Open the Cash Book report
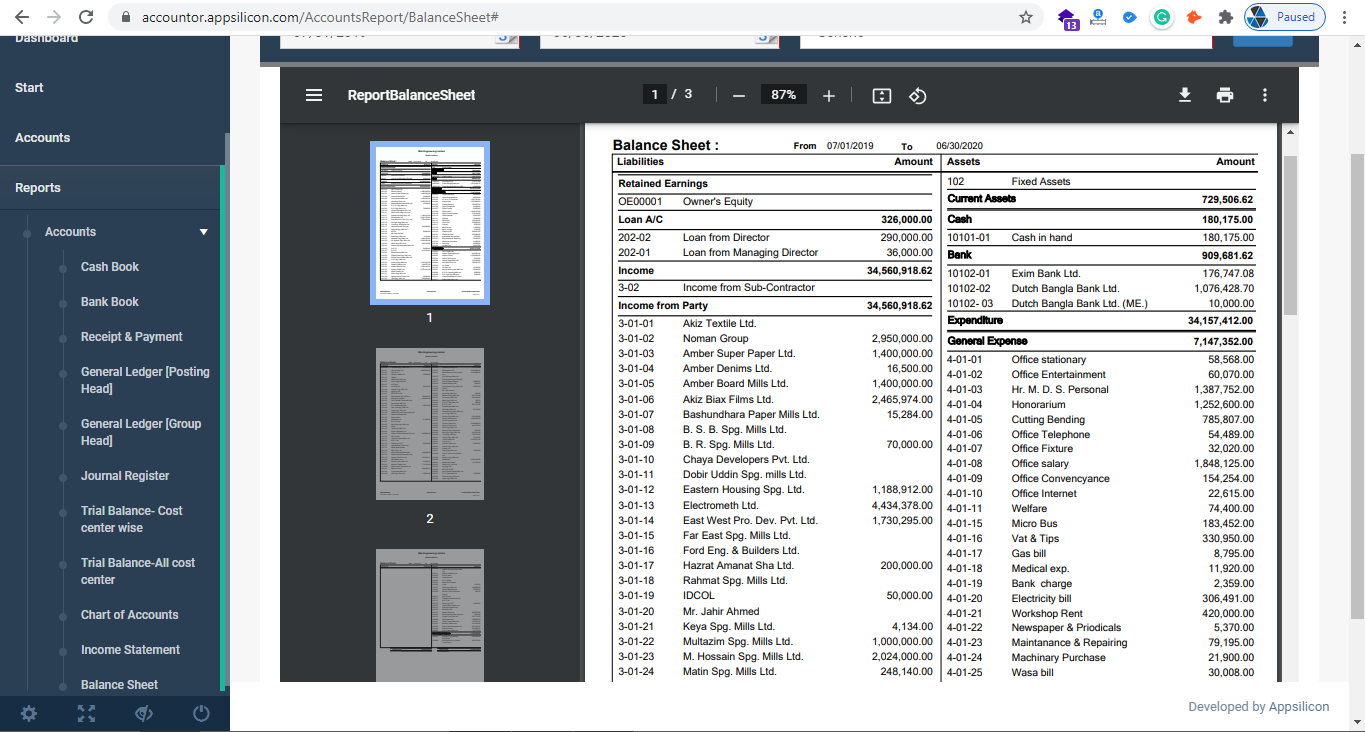Screen dimensions: 1365x732 coord(110,267)
